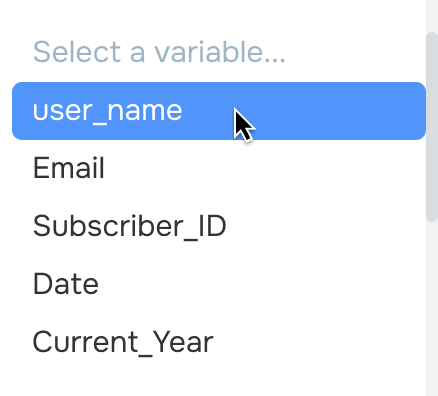Select the Date merge field
This screenshot has width=438, height=396.
[x=219, y=284]
